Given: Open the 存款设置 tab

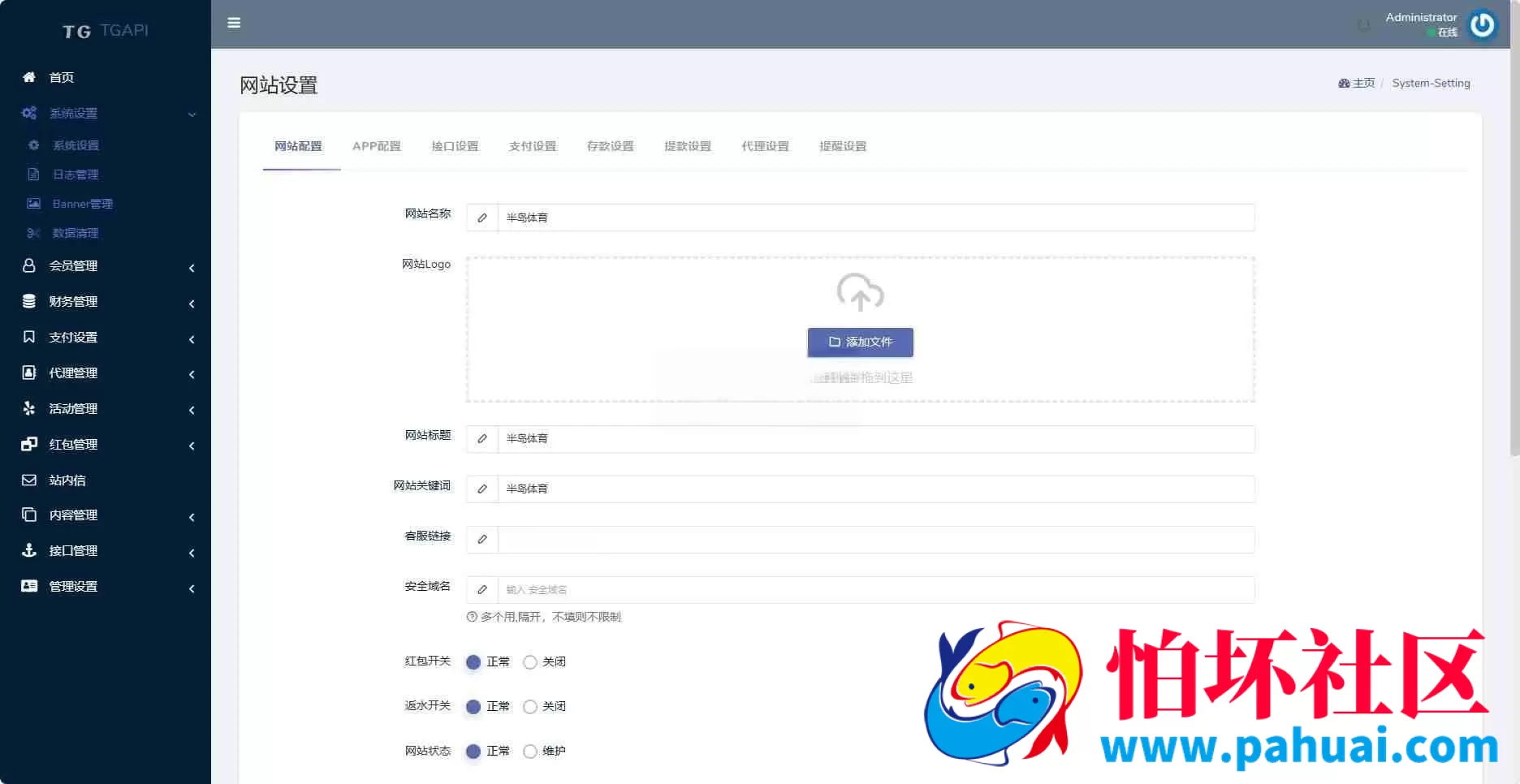Looking at the screenshot, I should 611,146.
